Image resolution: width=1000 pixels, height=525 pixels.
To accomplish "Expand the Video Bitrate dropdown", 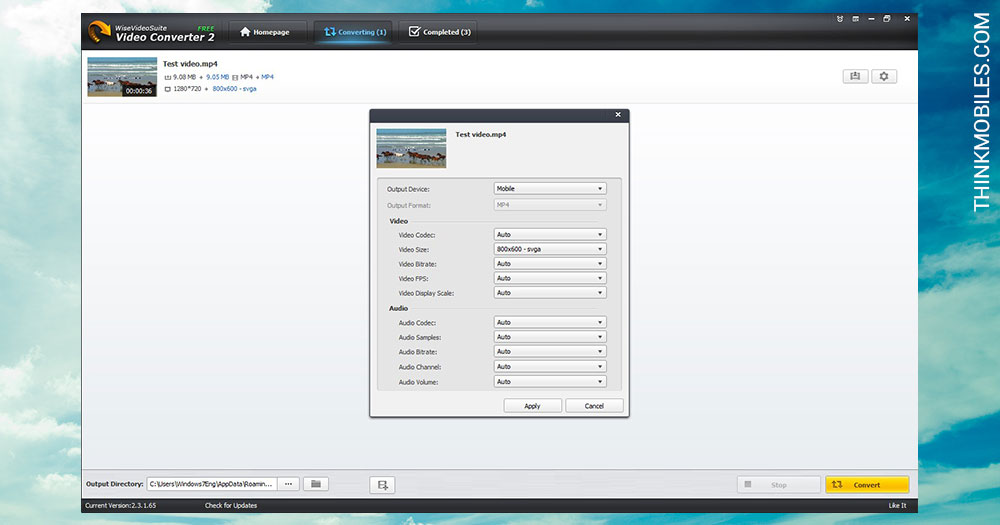I will [x=550, y=264].
